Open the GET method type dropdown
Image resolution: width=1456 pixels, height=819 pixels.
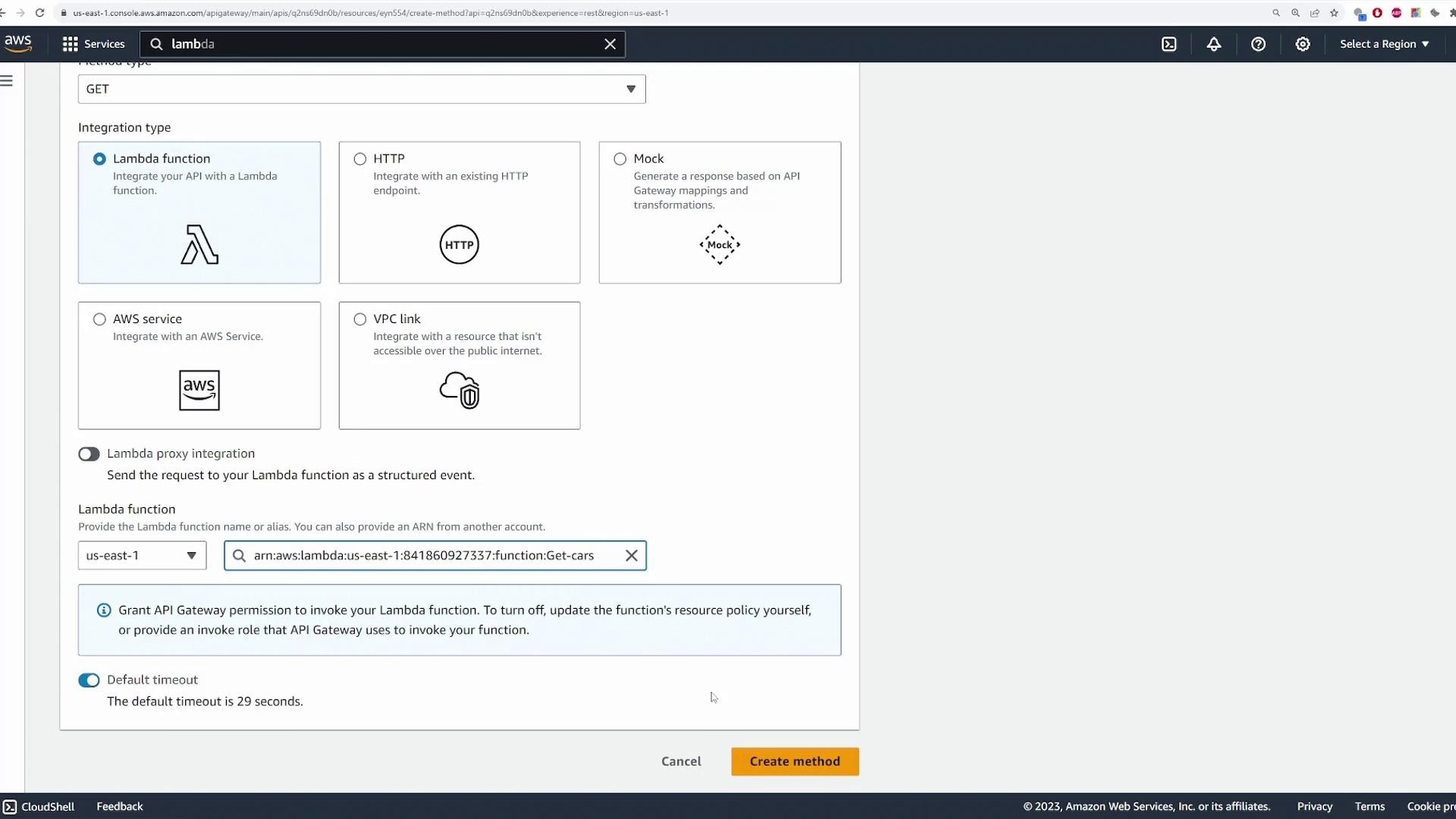[x=361, y=89]
